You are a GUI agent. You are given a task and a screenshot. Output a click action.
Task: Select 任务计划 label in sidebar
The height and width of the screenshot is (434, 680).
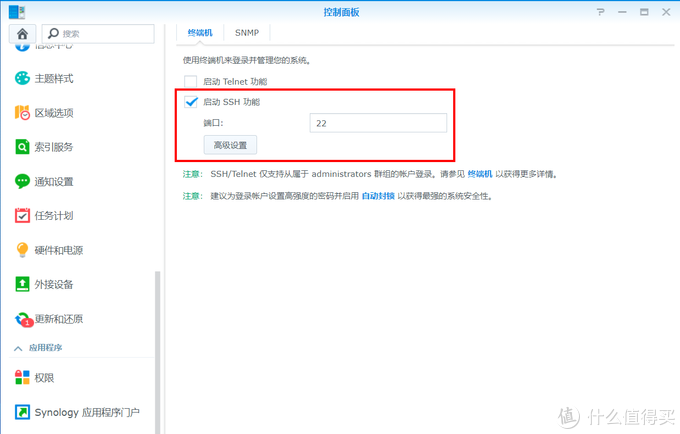(54, 215)
